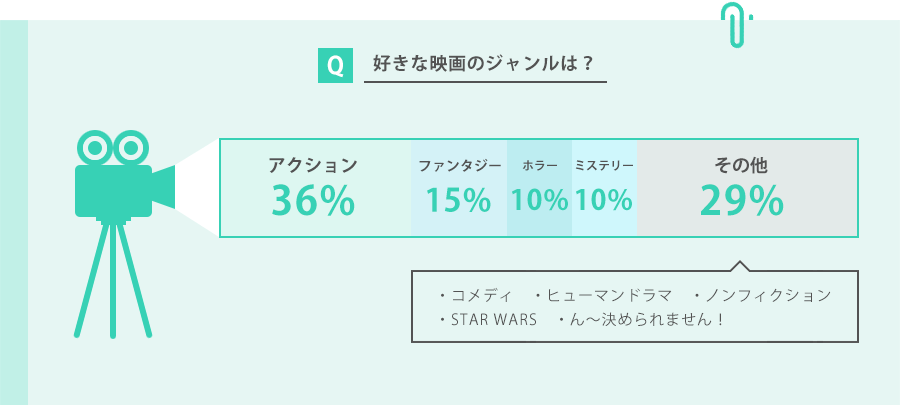
Task: Click the question title 好きな映画のジャンルは？
Action: [483, 63]
